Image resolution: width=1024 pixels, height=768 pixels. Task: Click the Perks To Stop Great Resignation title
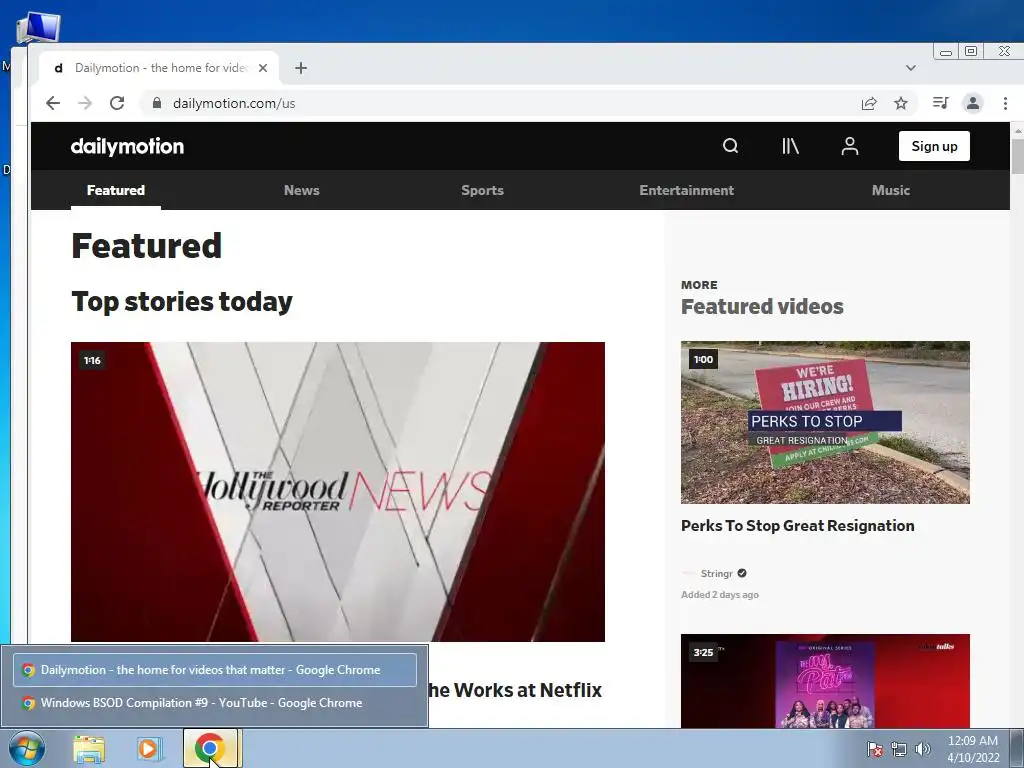[797, 526]
